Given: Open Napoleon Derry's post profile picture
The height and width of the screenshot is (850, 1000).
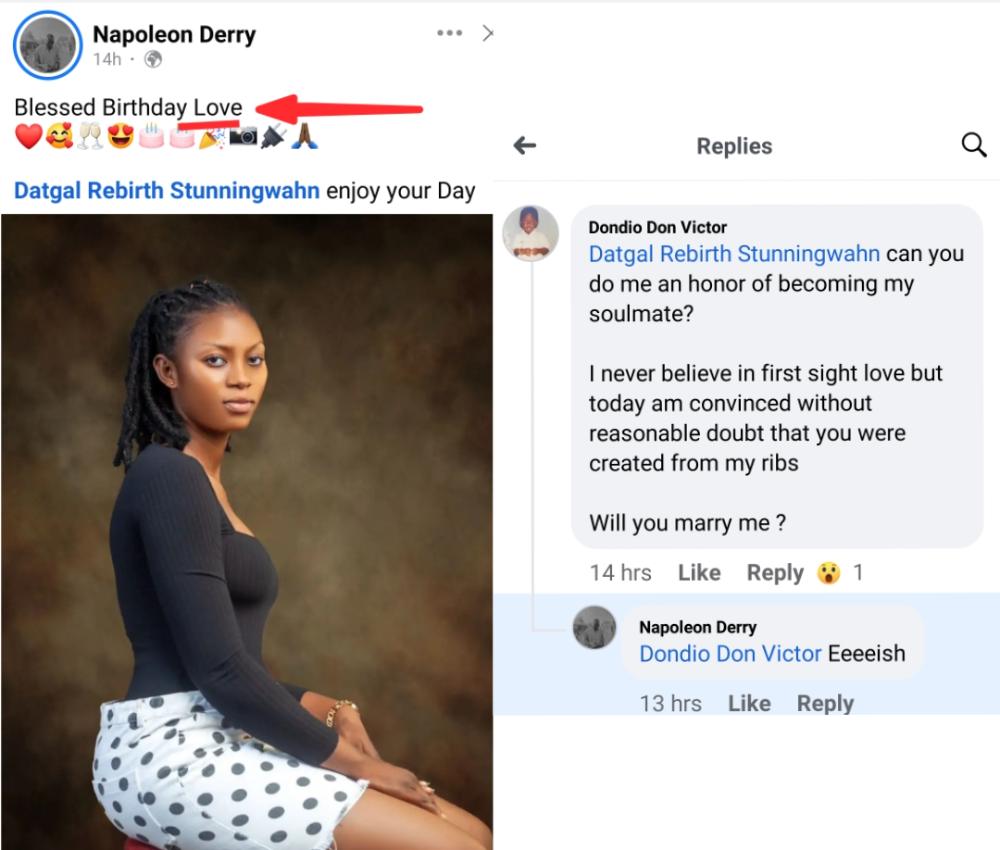Looking at the screenshot, I should coord(47,45).
